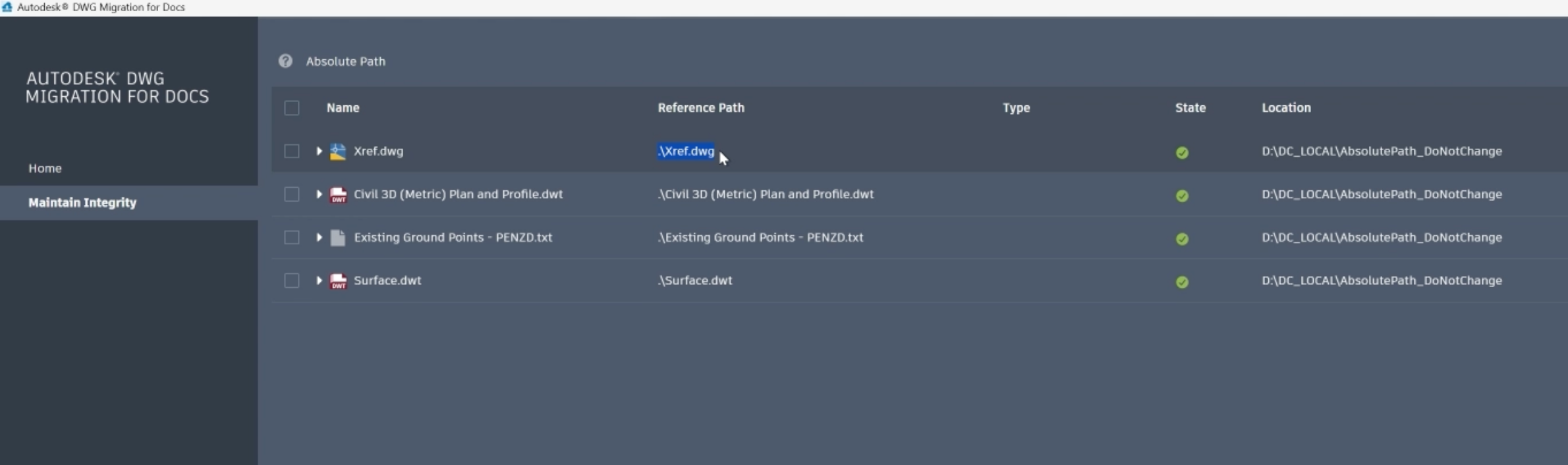Expand the Xref.dwg tree row
The height and width of the screenshot is (465, 1568).
click(319, 151)
